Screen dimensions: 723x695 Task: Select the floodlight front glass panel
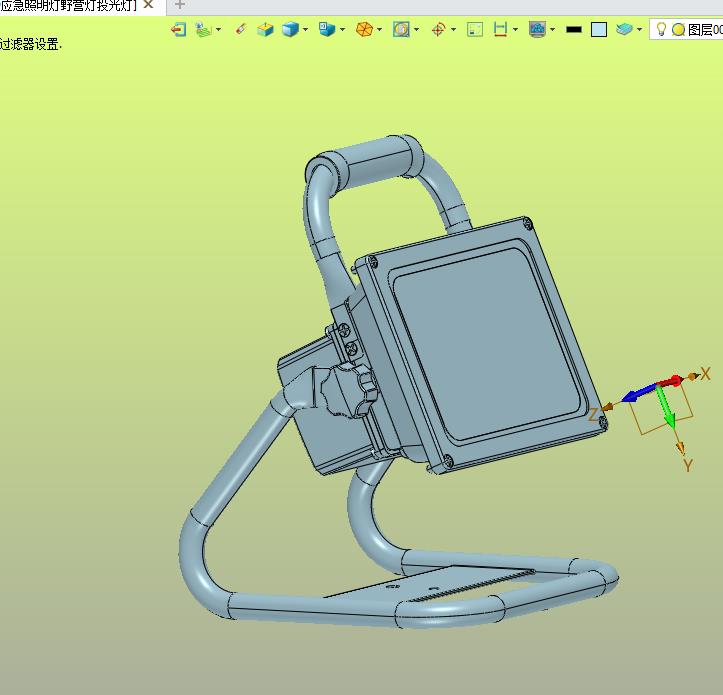pos(486,345)
